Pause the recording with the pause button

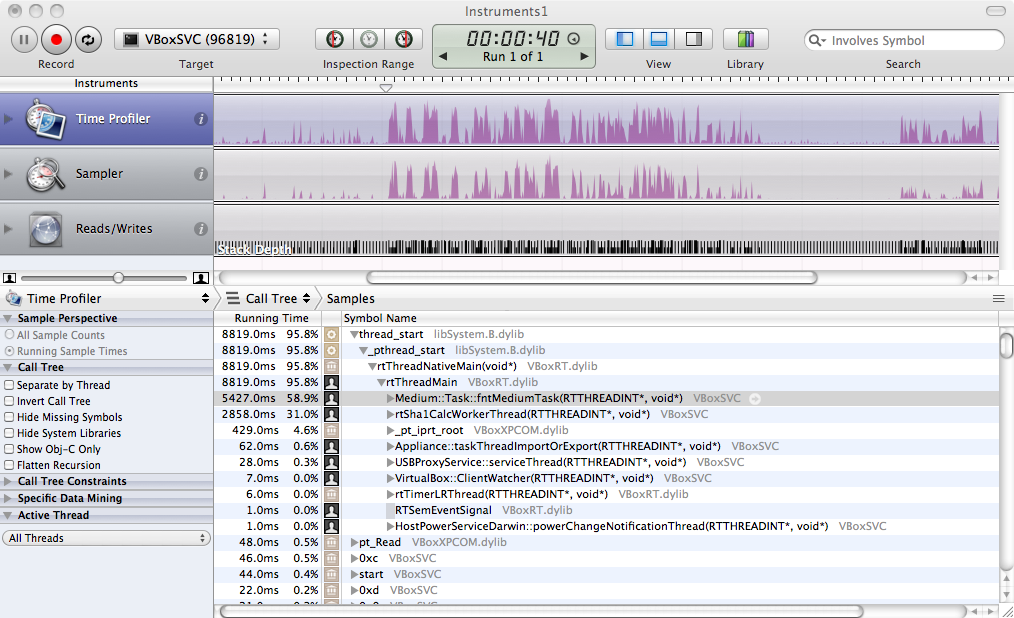24,39
